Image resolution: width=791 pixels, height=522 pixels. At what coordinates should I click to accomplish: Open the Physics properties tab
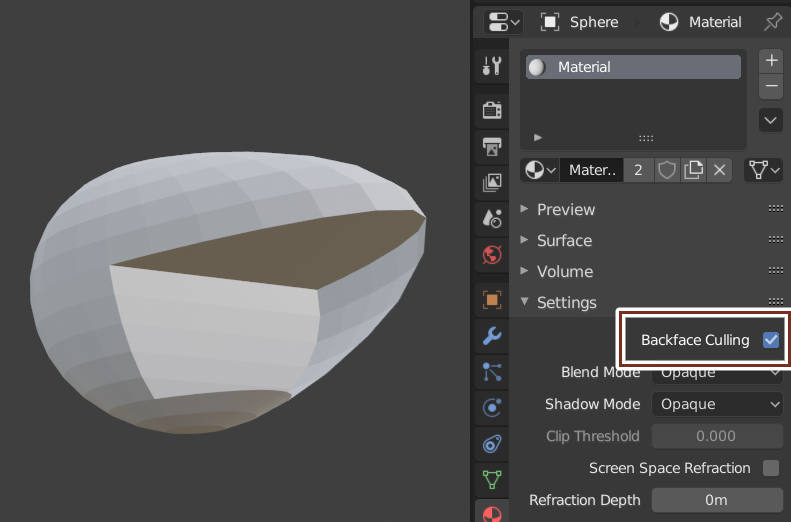pos(492,408)
